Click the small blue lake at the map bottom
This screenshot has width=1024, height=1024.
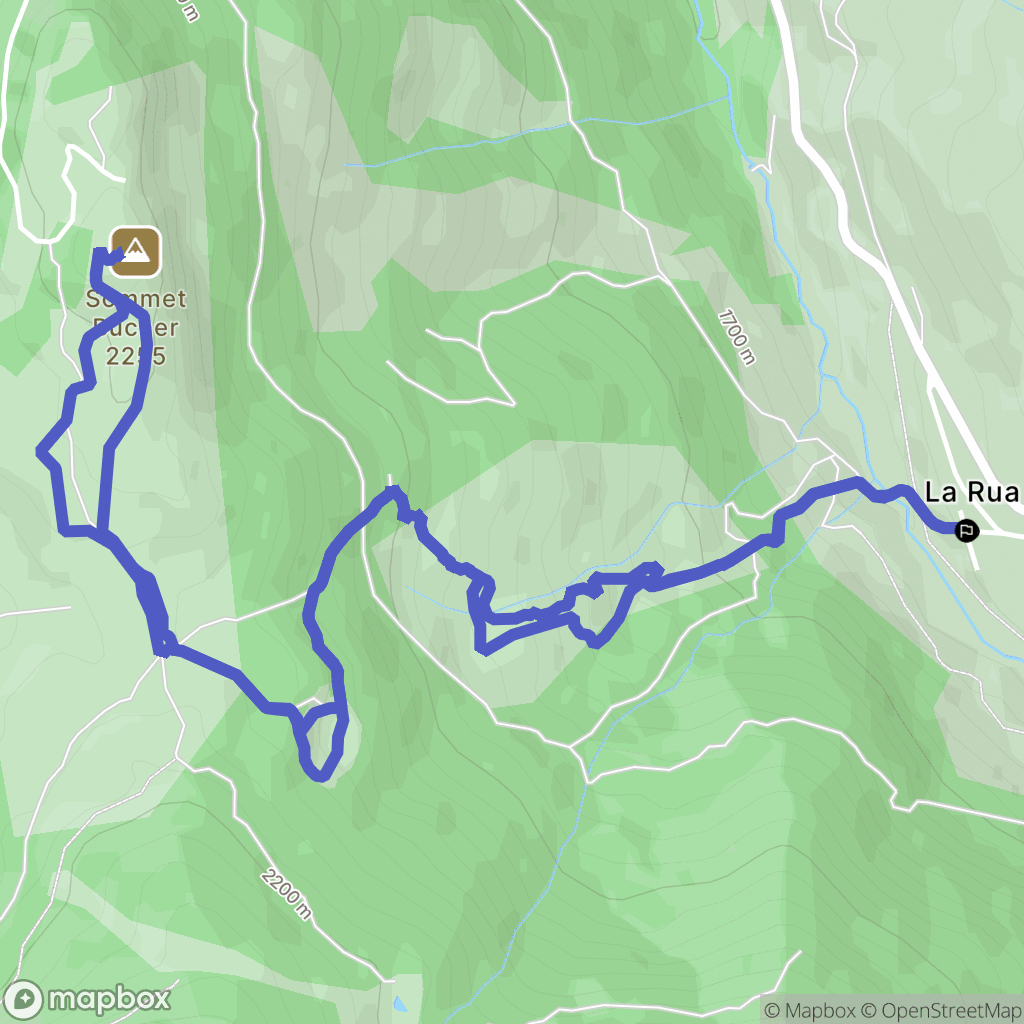(x=398, y=1004)
